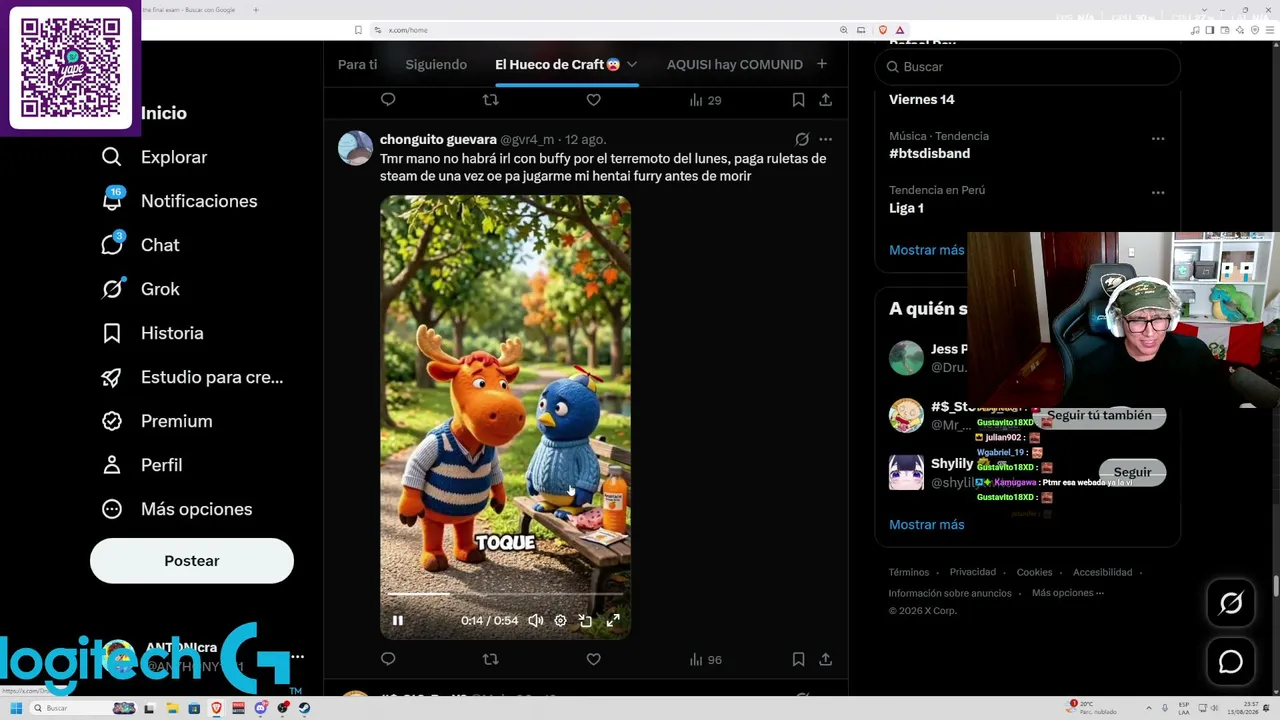Open the Términos footer link

(909, 572)
